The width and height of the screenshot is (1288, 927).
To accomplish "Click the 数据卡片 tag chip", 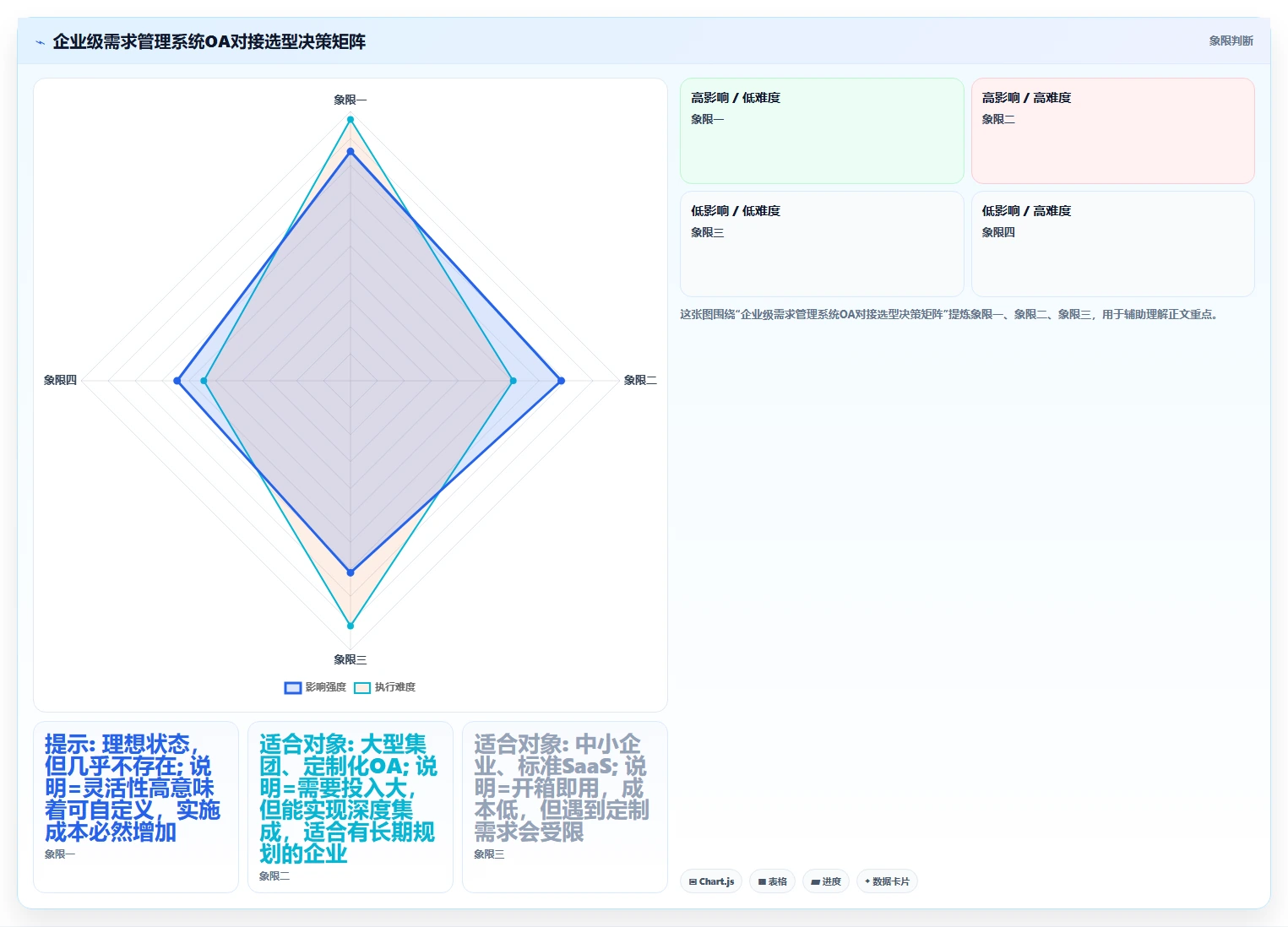I will 887,881.
